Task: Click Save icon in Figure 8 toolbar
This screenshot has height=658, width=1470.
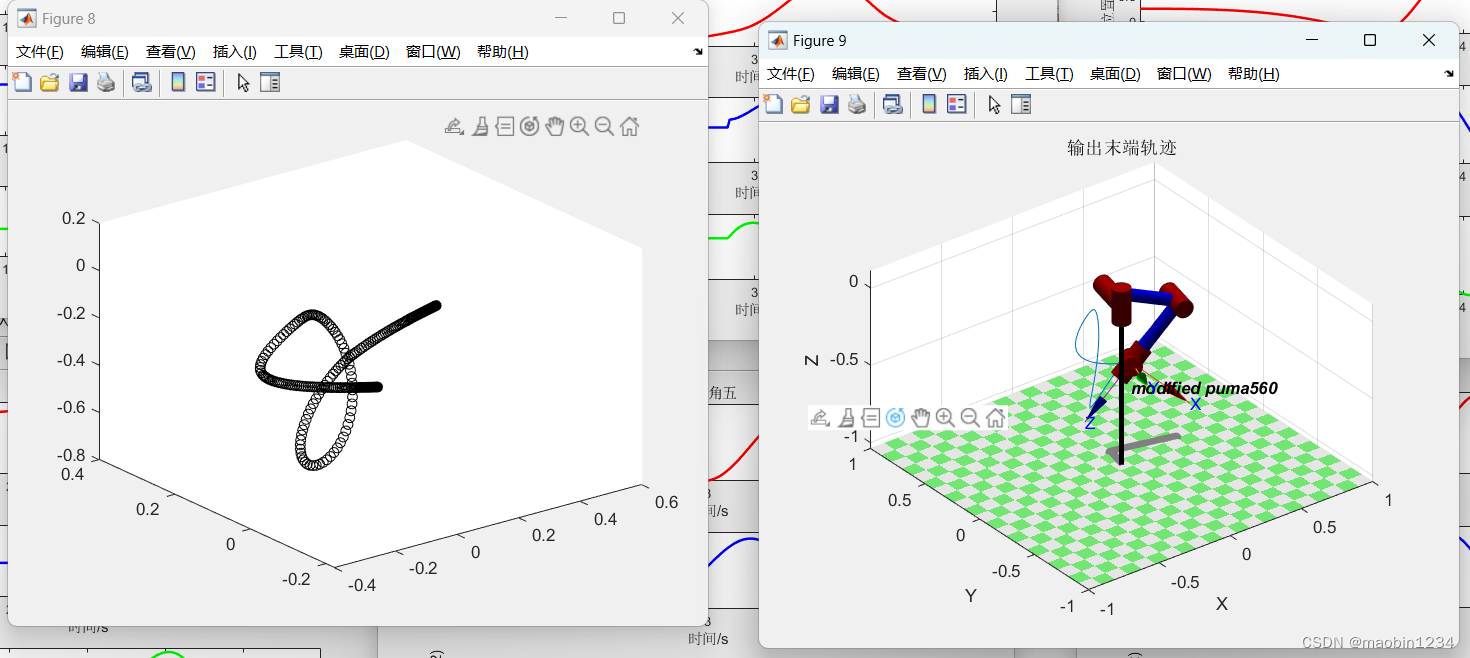Action: (78, 83)
